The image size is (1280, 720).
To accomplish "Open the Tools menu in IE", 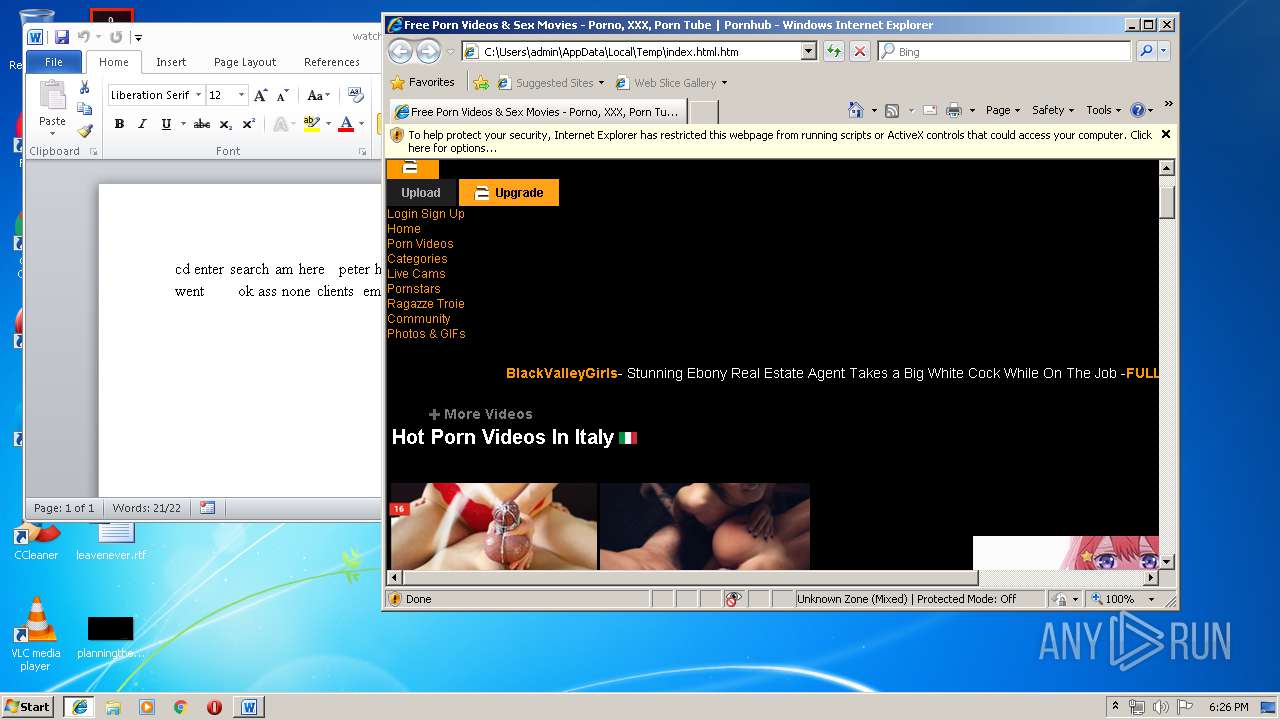I will (x=1104, y=110).
